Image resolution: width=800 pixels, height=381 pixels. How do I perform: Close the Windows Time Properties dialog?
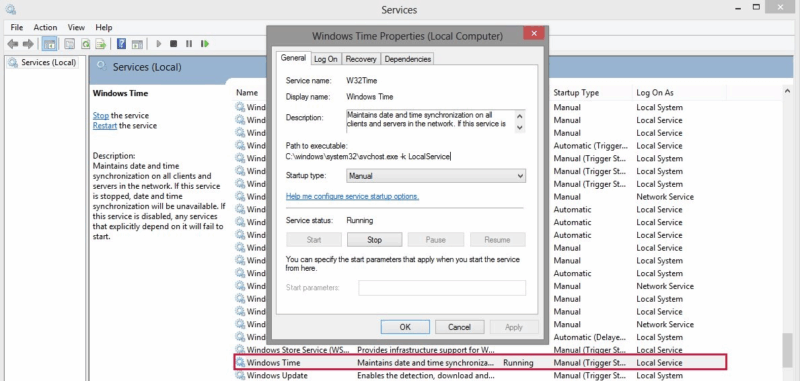point(534,34)
